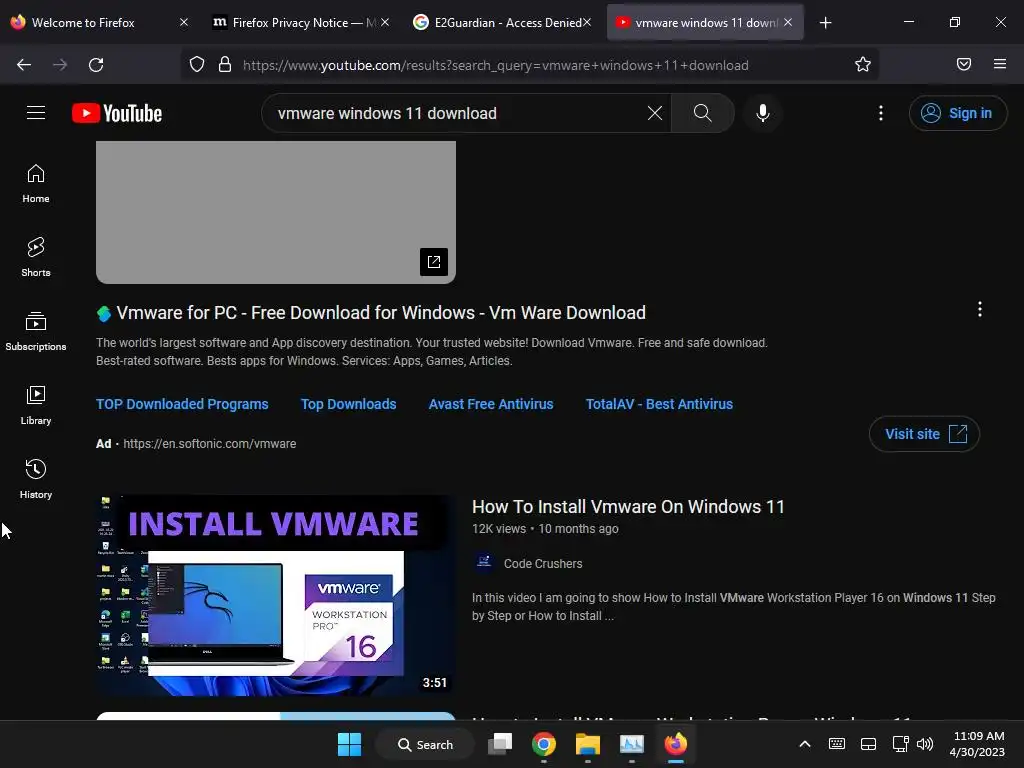The height and width of the screenshot is (768, 1024).
Task: Switch to Firefox on the taskbar
Action: point(675,744)
